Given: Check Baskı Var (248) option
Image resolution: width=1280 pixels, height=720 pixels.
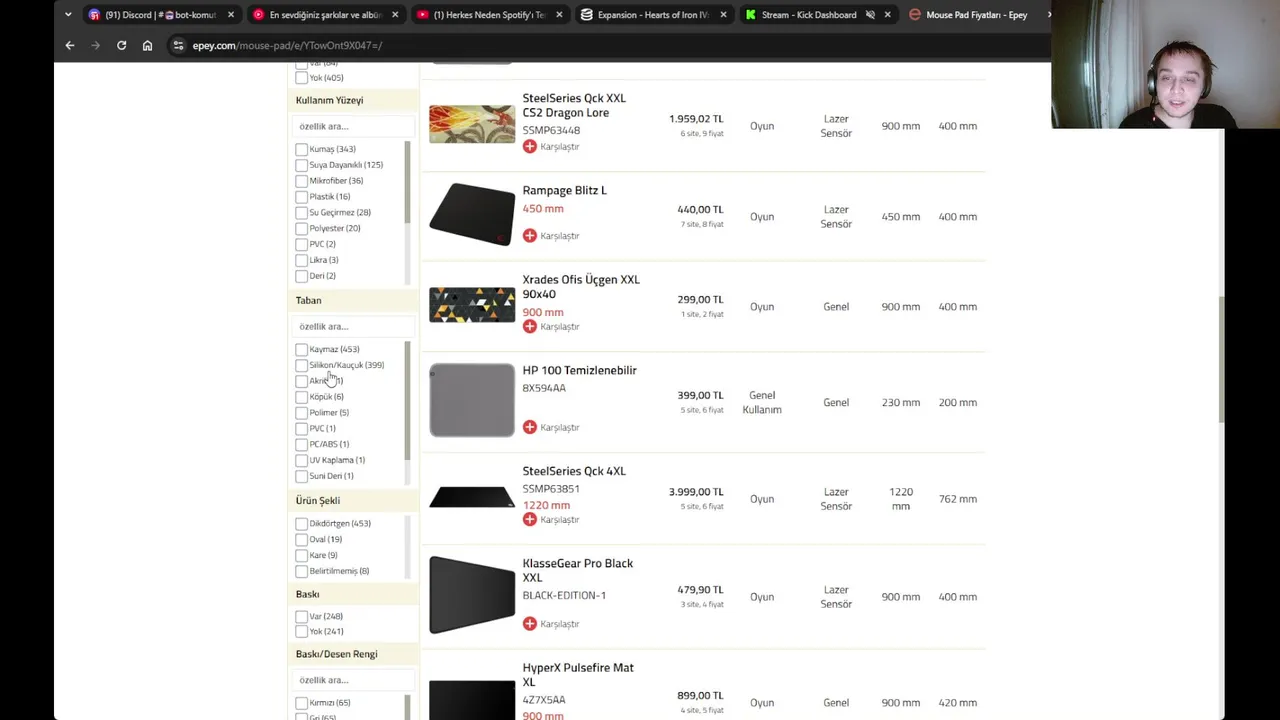Looking at the screenshot, I should 301,616.
